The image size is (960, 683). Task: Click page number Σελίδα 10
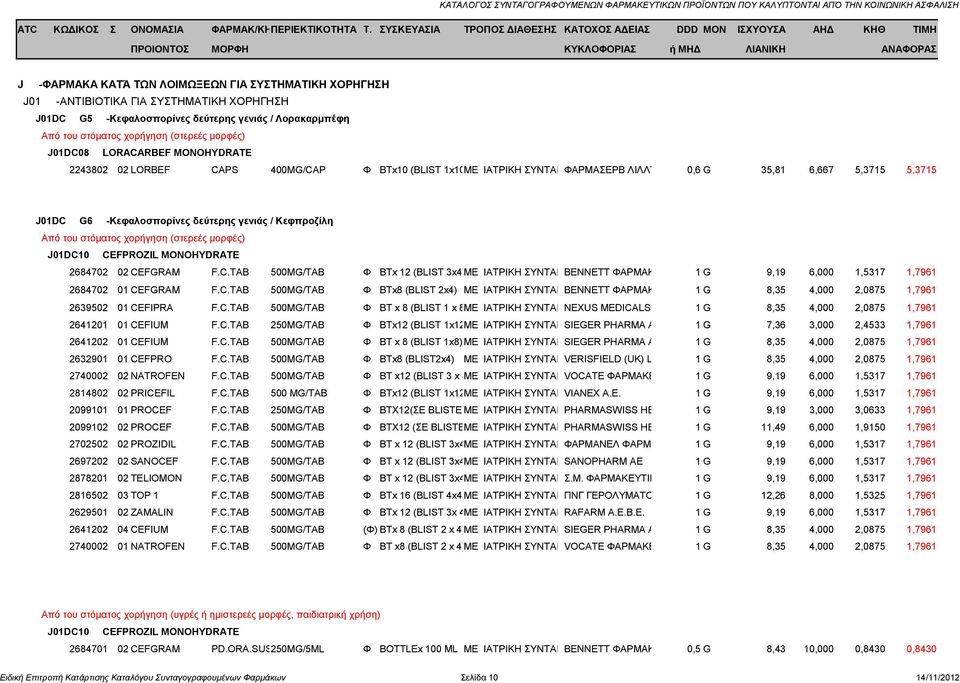pyautogui.click(x=479, y=677)
